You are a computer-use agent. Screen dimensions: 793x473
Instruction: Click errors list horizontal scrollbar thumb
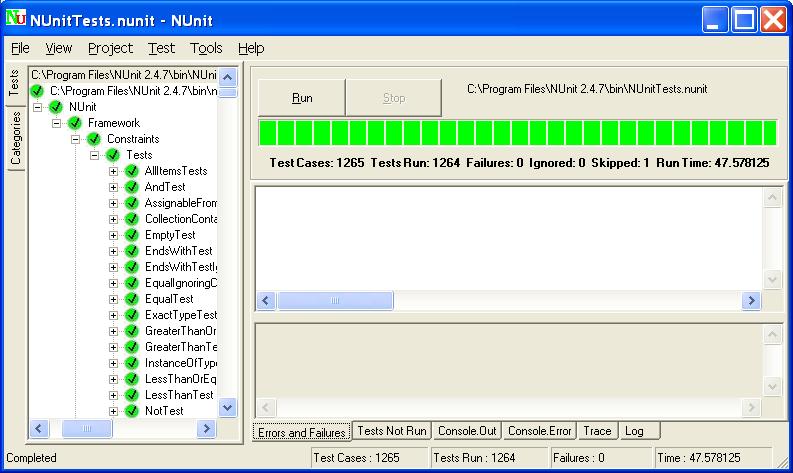point(335,300)
